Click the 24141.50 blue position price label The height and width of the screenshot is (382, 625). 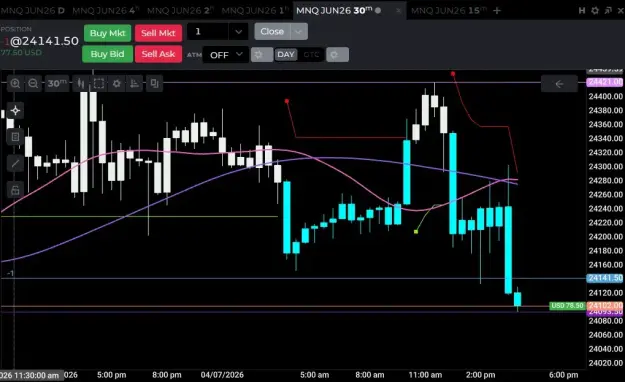tap(605, 278)
